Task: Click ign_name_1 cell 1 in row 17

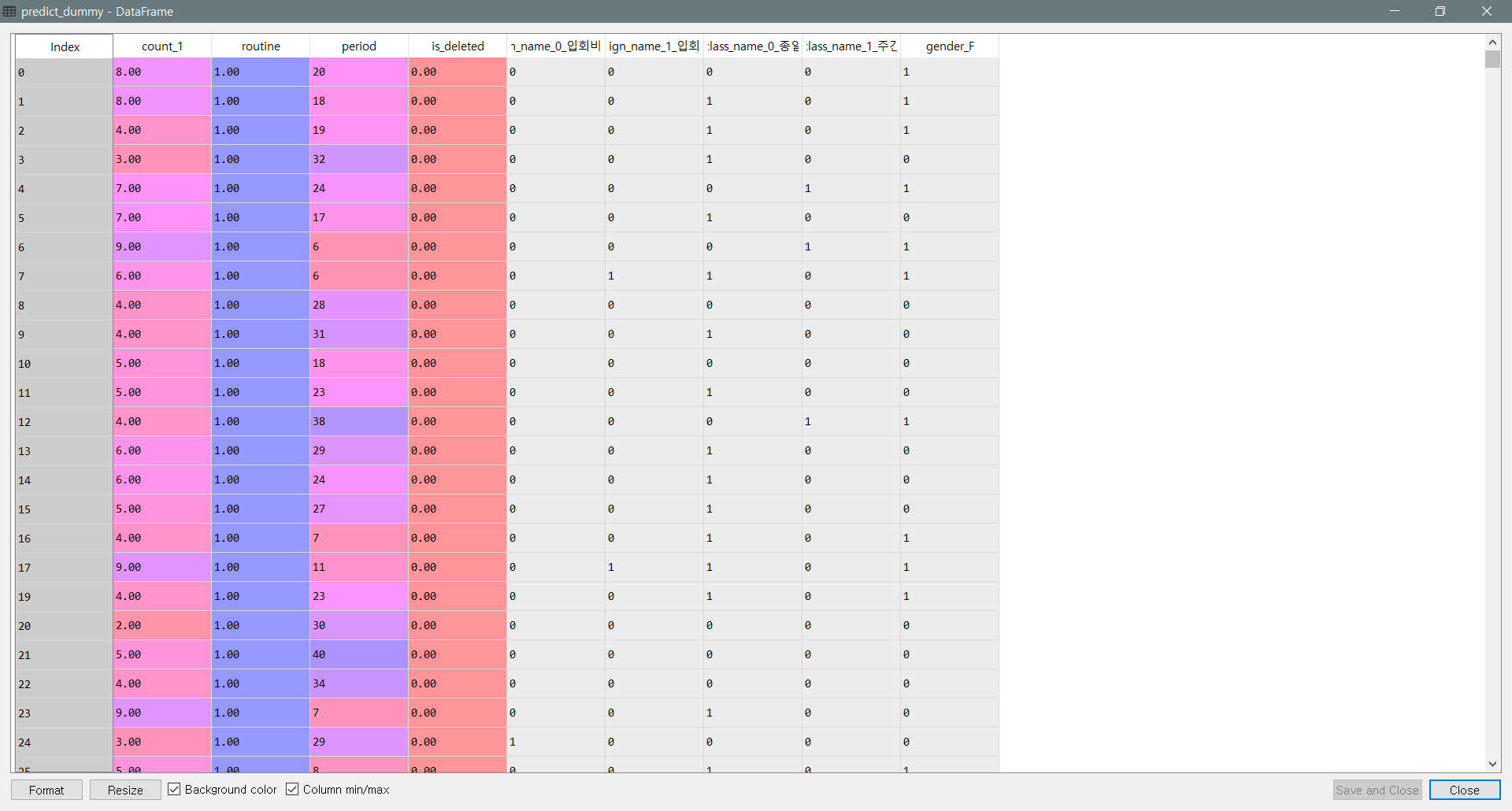Action: pyautogui.click(x=654, y=567)
